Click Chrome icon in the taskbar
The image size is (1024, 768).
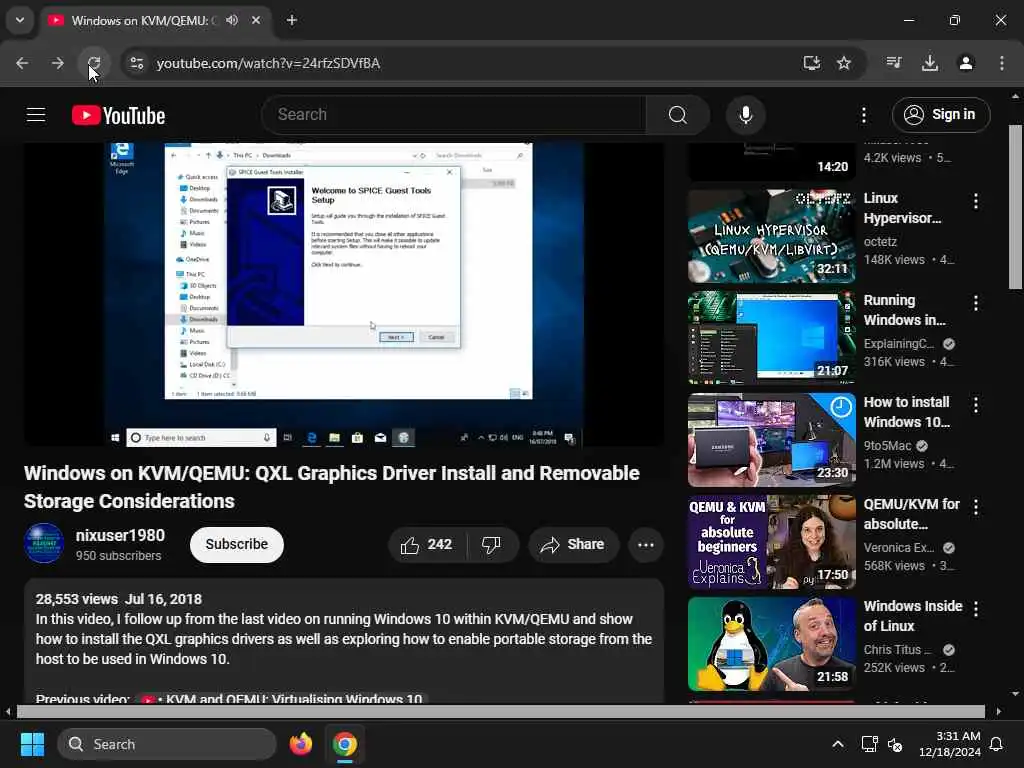345,744
